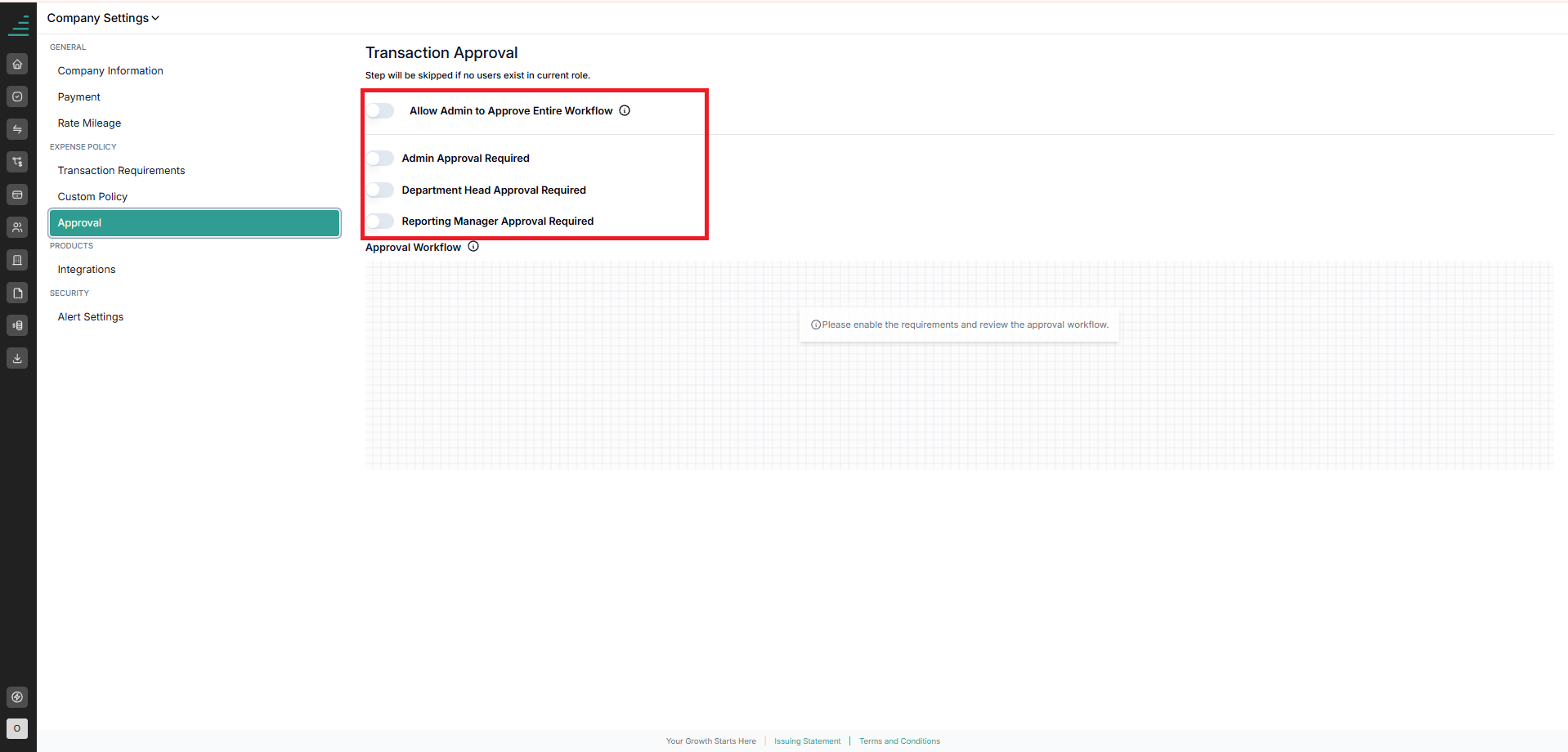Image resolution: width=1568 pixels, height=752 pixels.
Task: Open the user avatar 'O' button
Action: point(17,728)
